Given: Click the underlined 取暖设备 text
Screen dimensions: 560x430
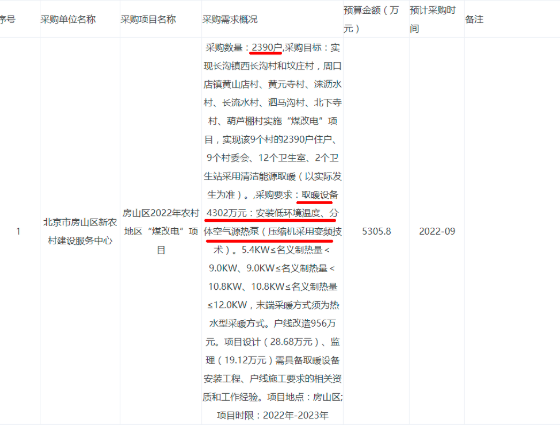Looking at the screenshot, I should click(x=320, y=195).
